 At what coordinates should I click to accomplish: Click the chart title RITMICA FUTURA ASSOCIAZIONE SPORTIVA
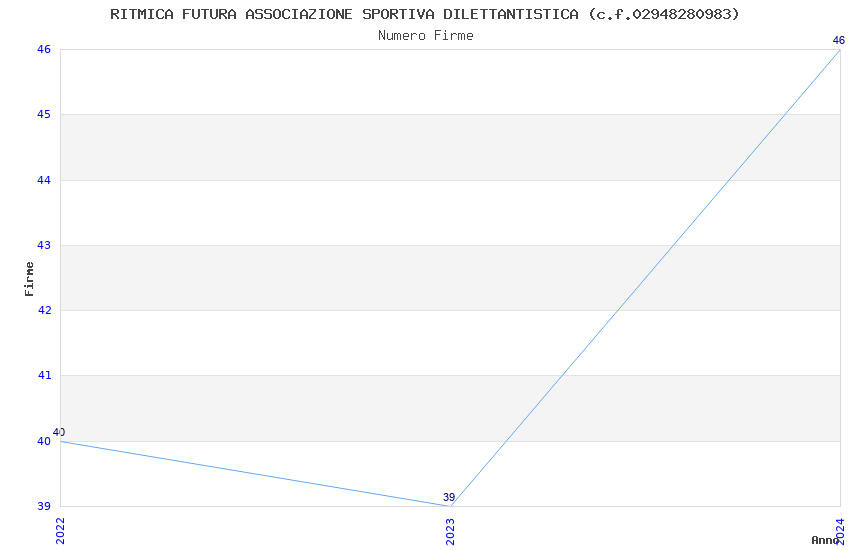point(425,14)
